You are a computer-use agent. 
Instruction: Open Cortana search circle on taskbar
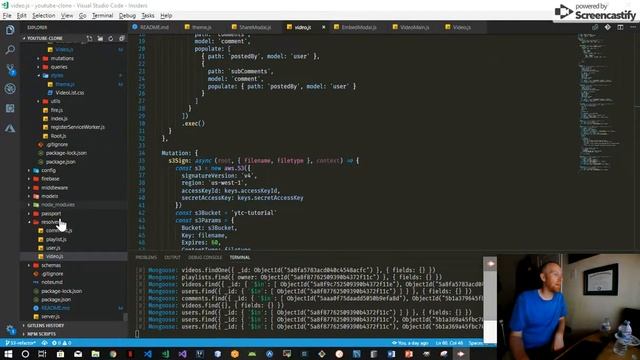click(x=25, y=354)
